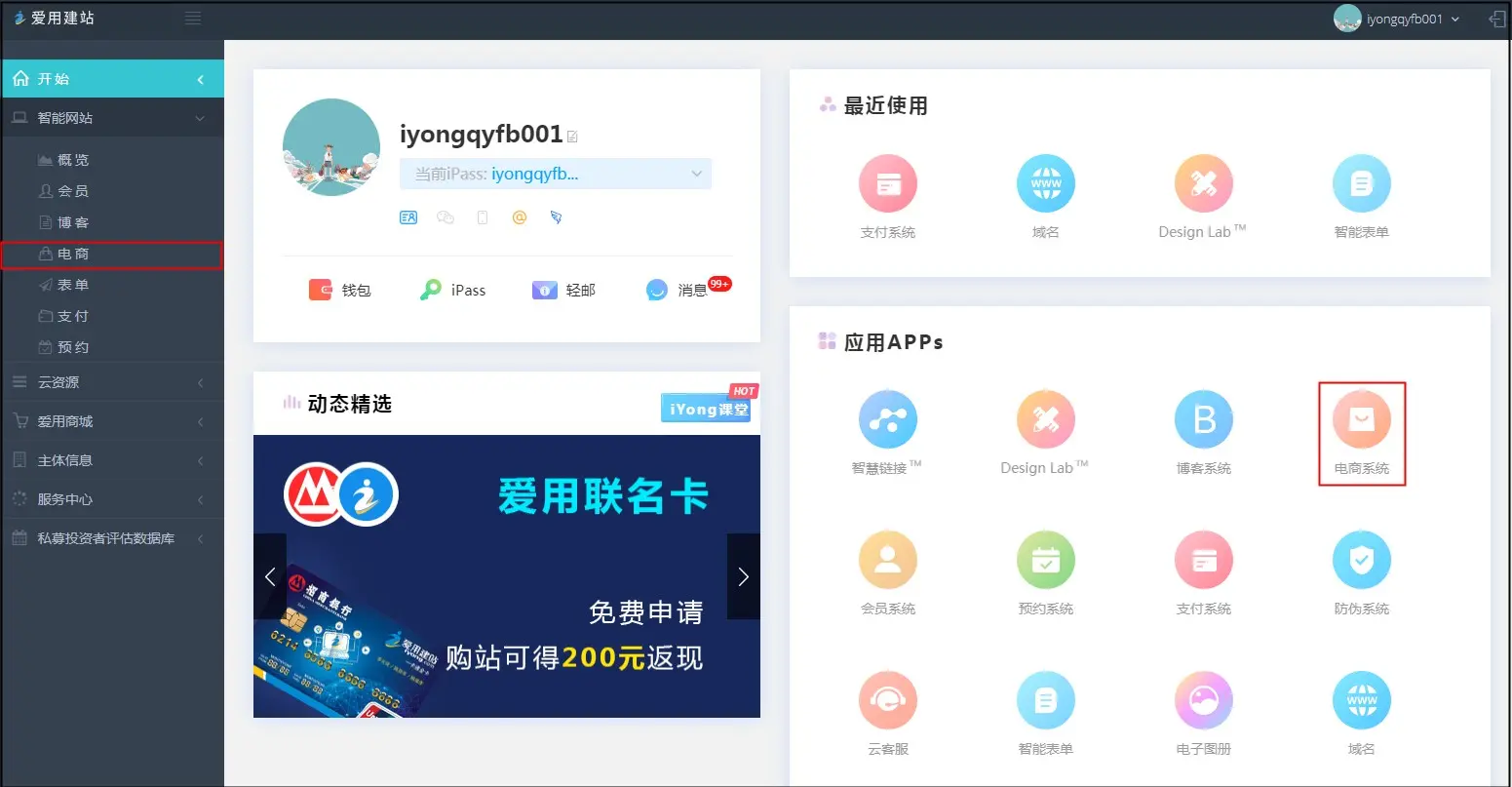Viewport: 1512px width, 787px height.
Task: Select 电商 in the sidebar menu
Action: (73, 254)
